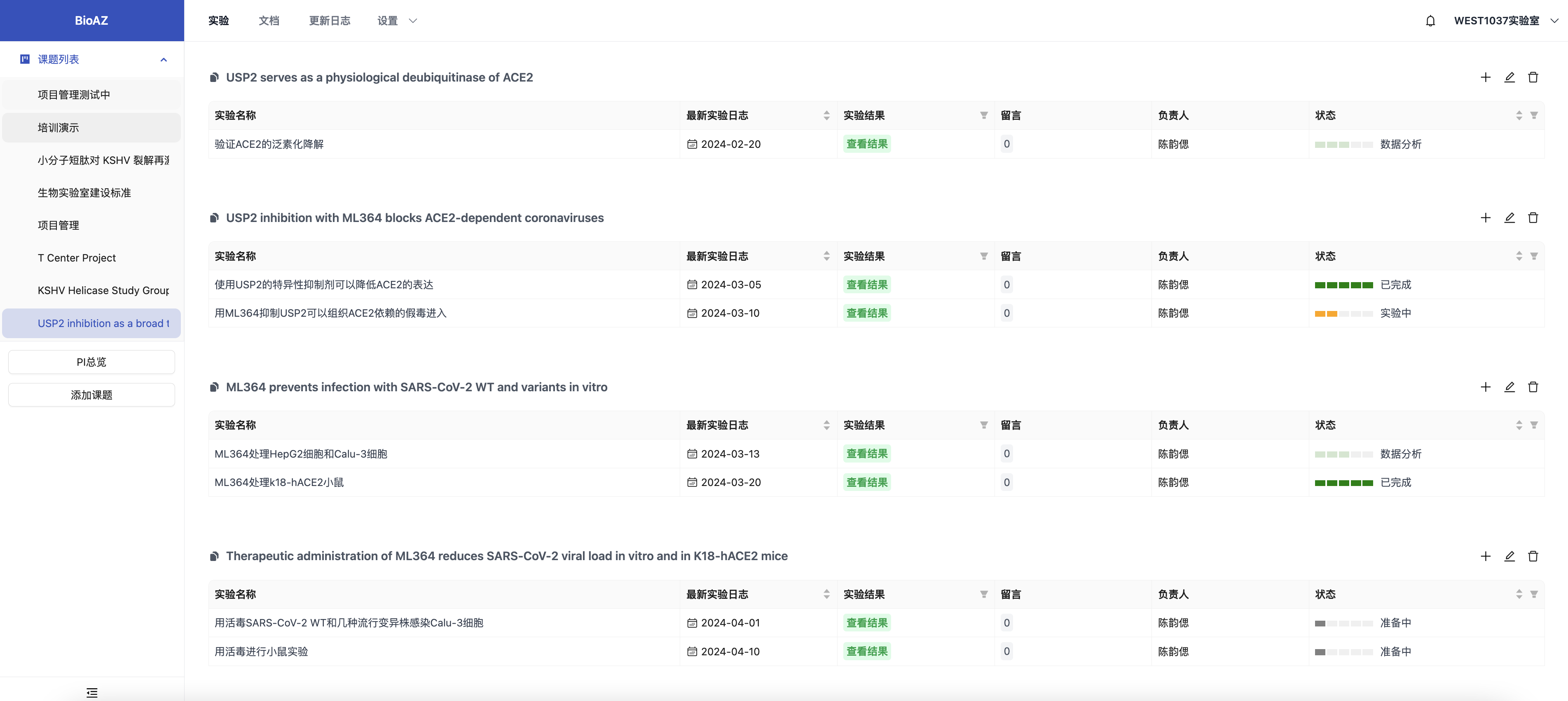1568x701 pixels.
Task: View results for ML364处理k18-hACE2小鼠 experiment
Action: coord(866,483)
